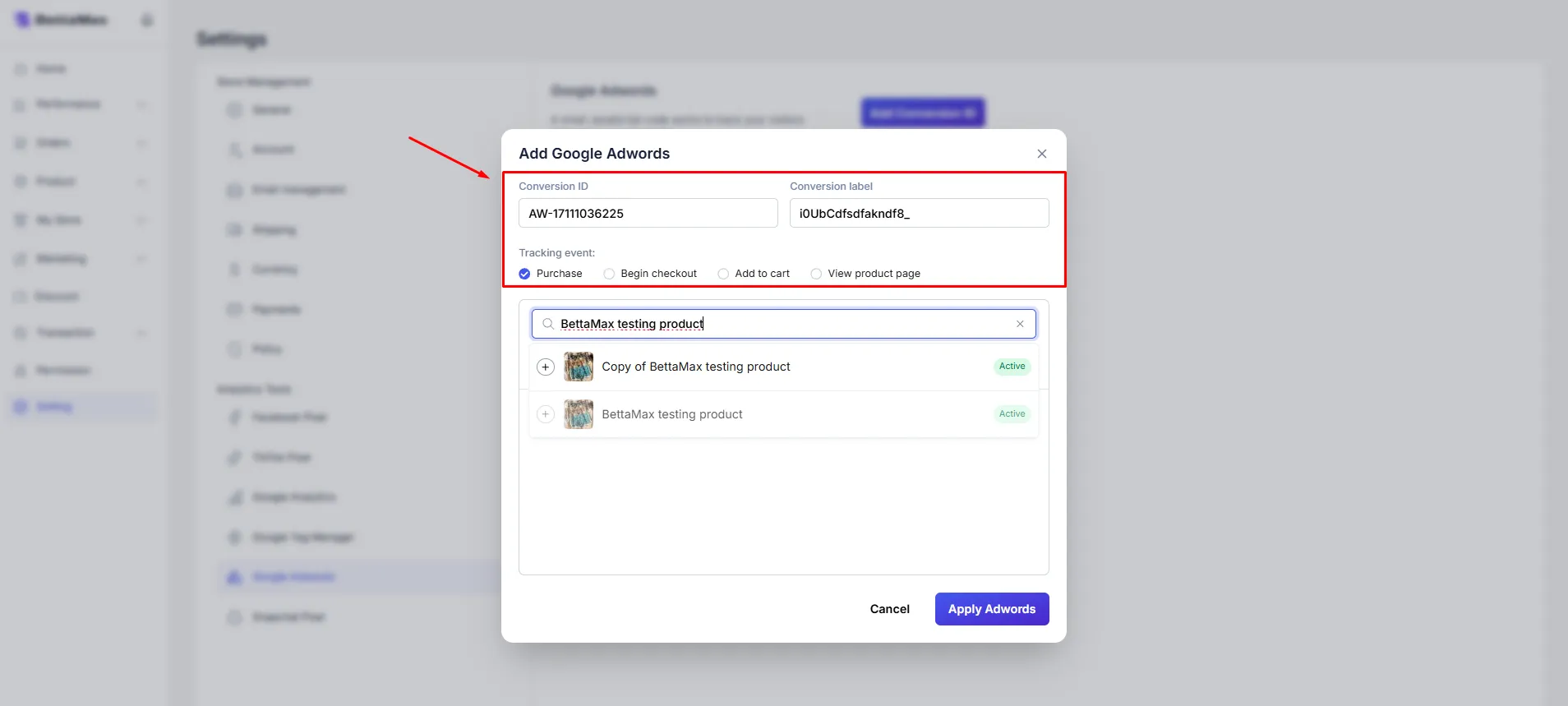Expand the Marketing sidebar menu chevron
Screen dimensions: 1568x706
coord(141,259)
